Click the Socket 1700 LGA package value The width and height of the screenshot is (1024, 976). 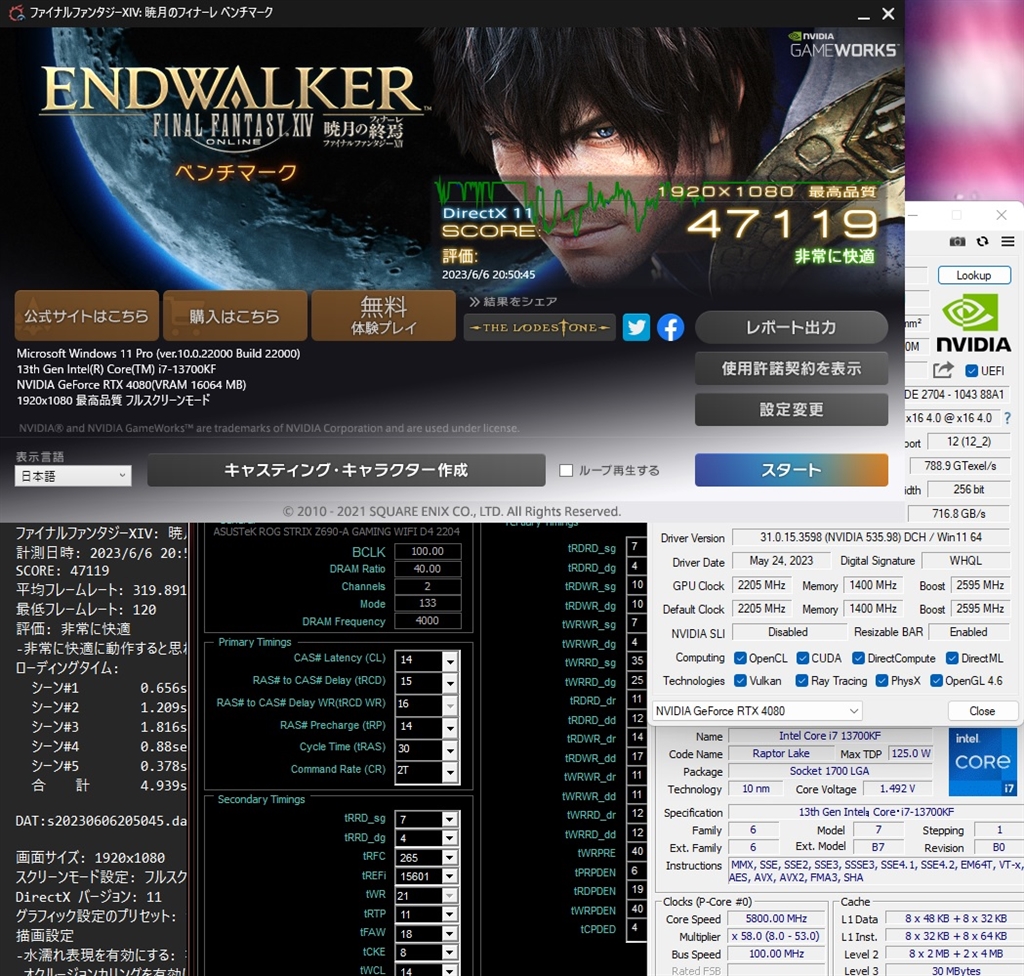829,771
